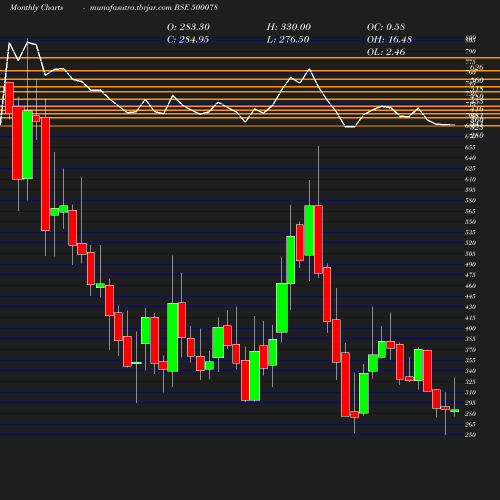The image size is (500, 500).
Task: Select the close value "C: 284.95"
Action: click(188, 39)
